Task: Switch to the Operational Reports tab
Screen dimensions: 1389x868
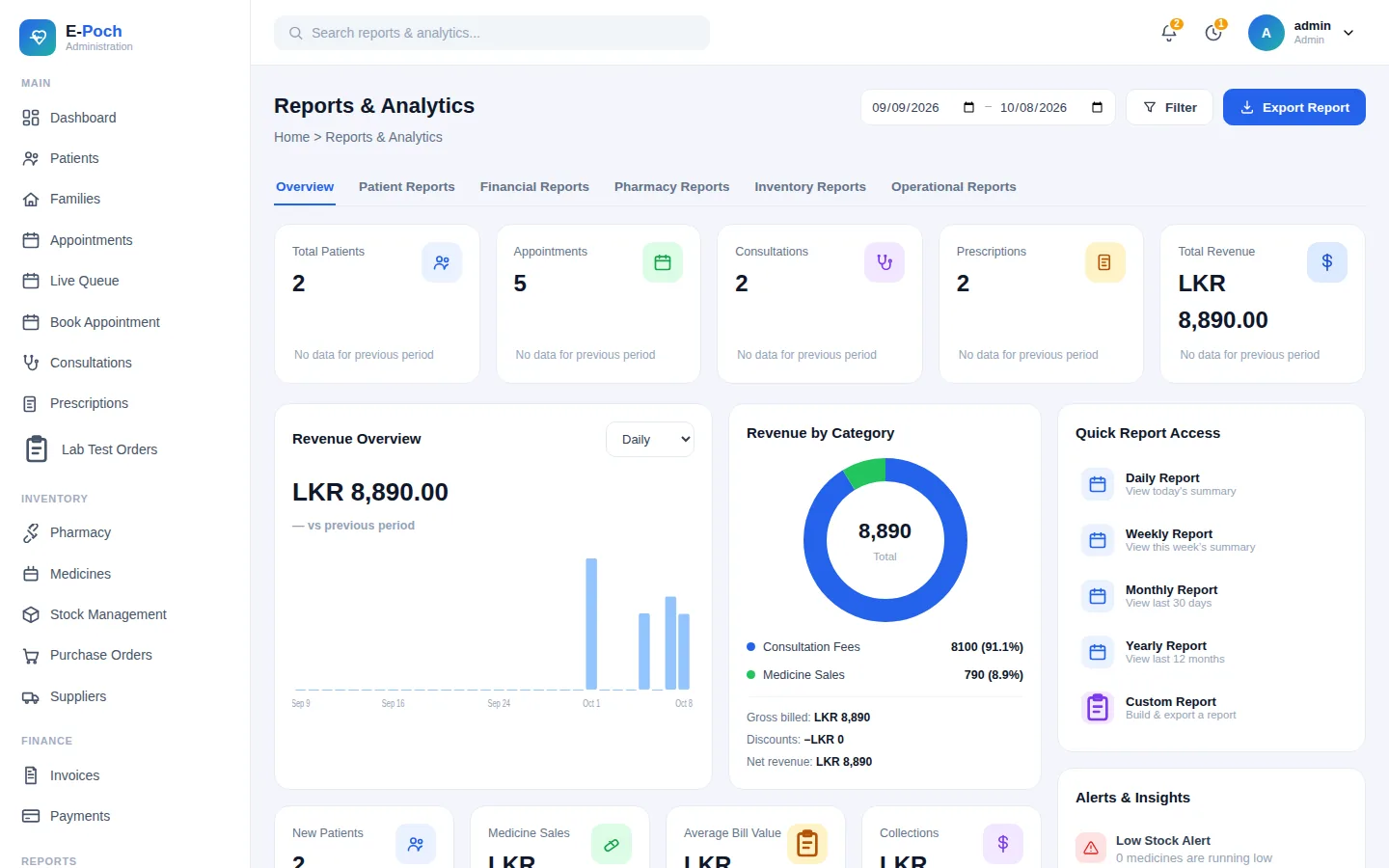Action: pos(954,187)
